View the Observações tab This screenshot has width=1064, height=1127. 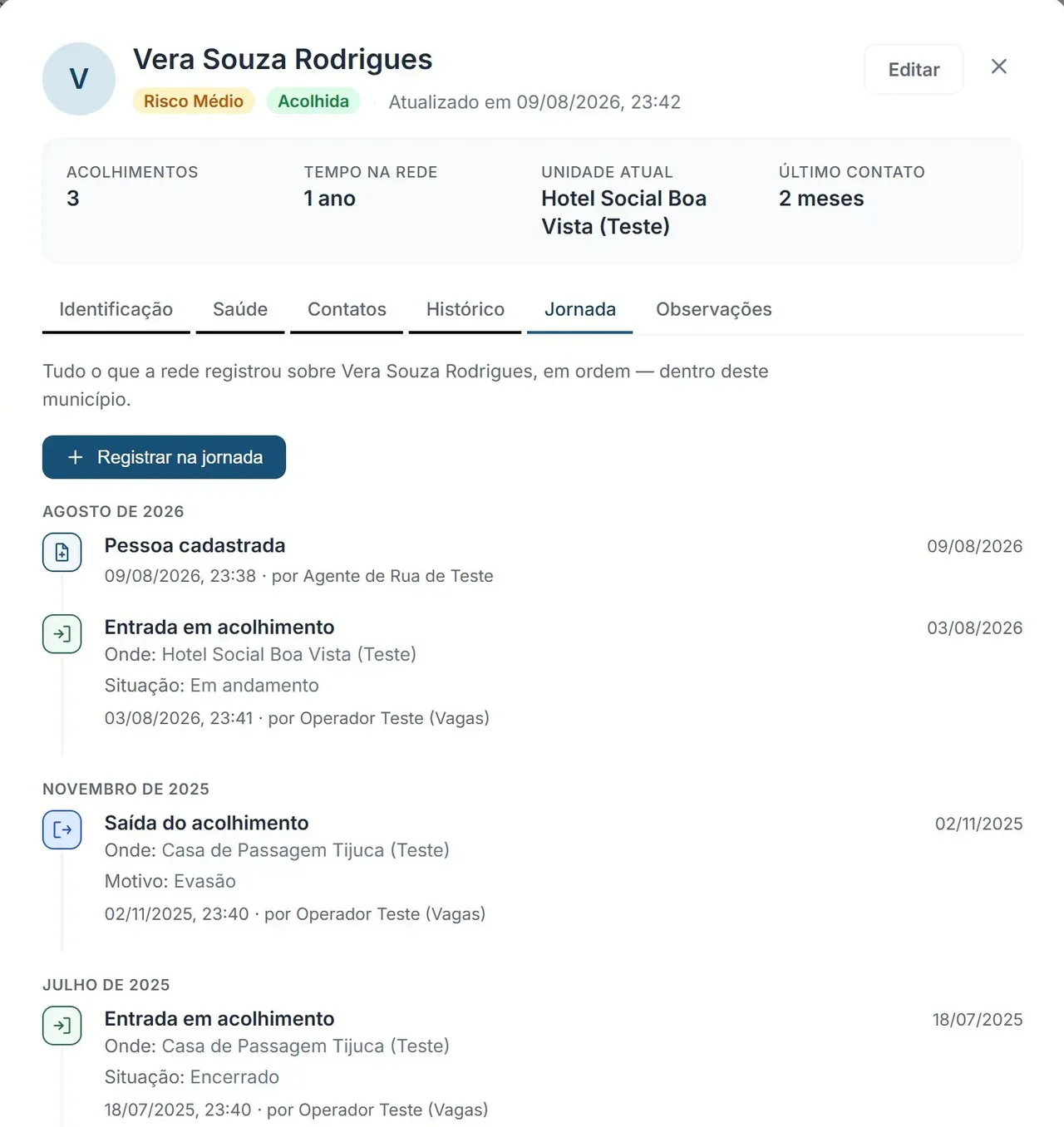(x=714, y=309)
